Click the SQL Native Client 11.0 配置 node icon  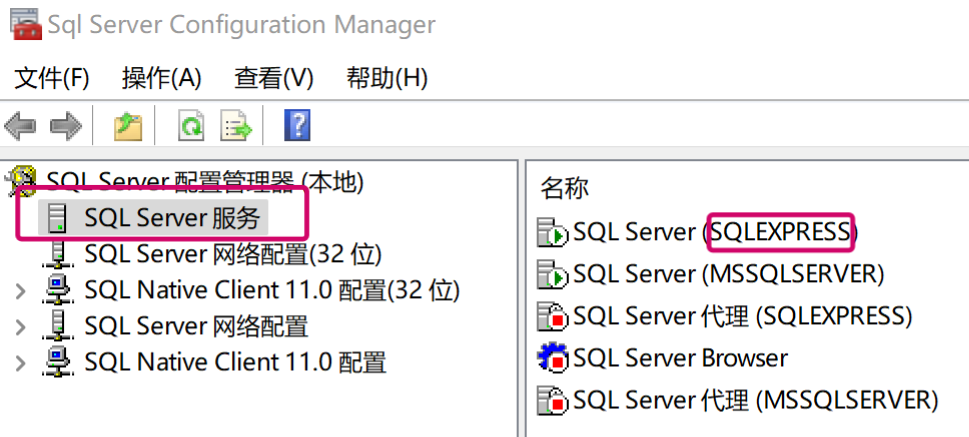click(x=57, y=362)
